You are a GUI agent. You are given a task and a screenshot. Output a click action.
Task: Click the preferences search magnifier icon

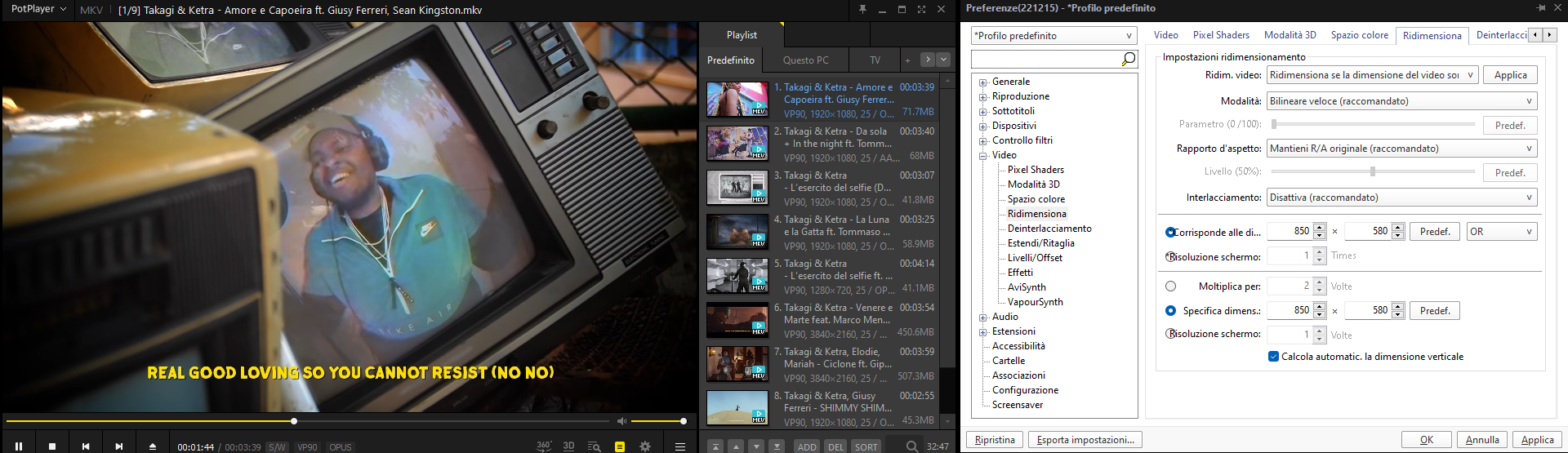(1128, 59)
